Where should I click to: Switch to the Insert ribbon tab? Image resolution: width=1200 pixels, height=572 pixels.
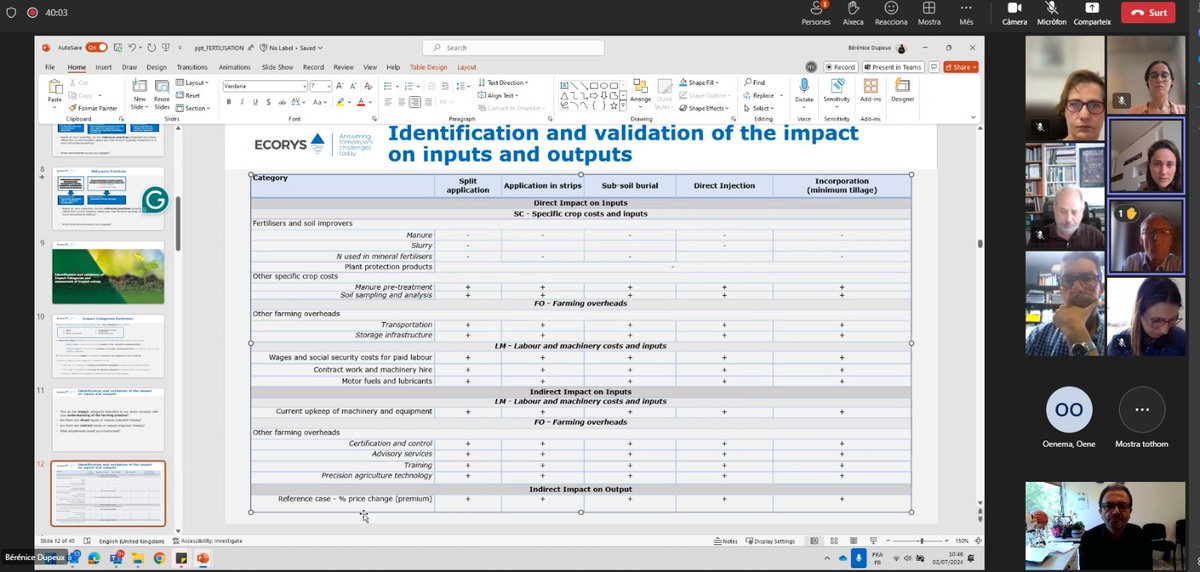click(x=104, y=67)
